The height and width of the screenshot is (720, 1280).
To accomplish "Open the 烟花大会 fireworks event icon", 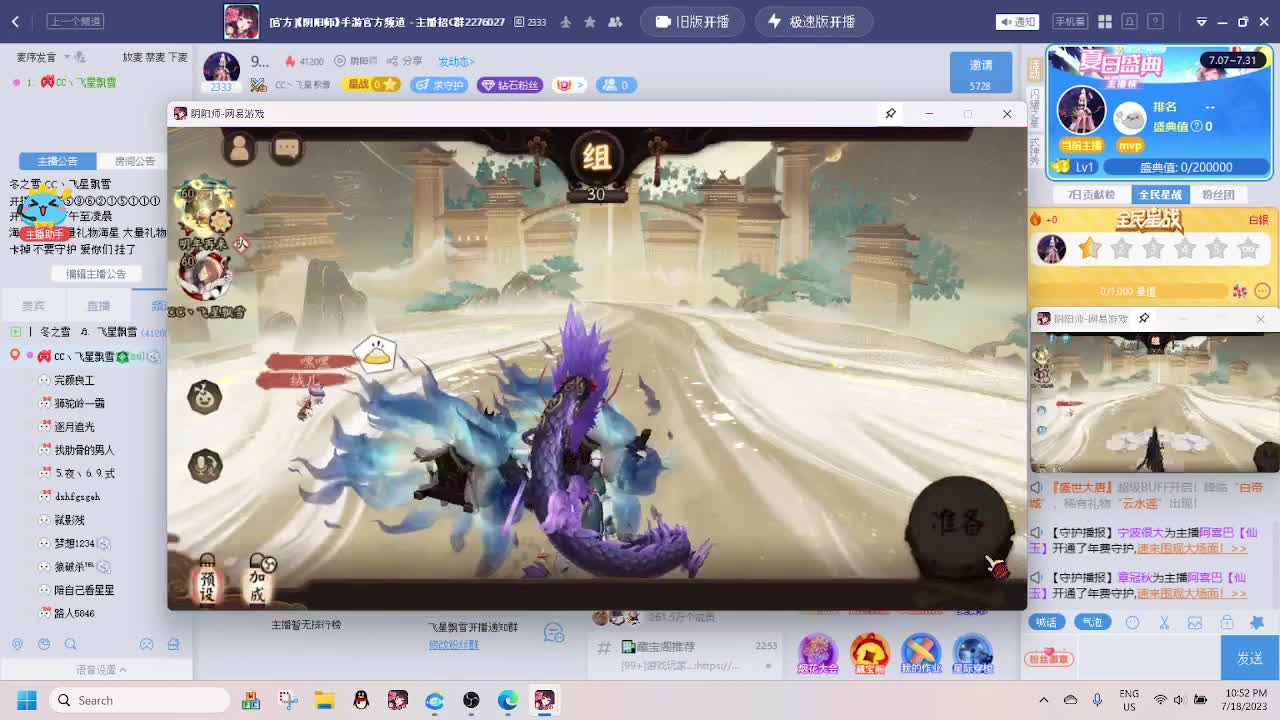I will tap(816, 653).
